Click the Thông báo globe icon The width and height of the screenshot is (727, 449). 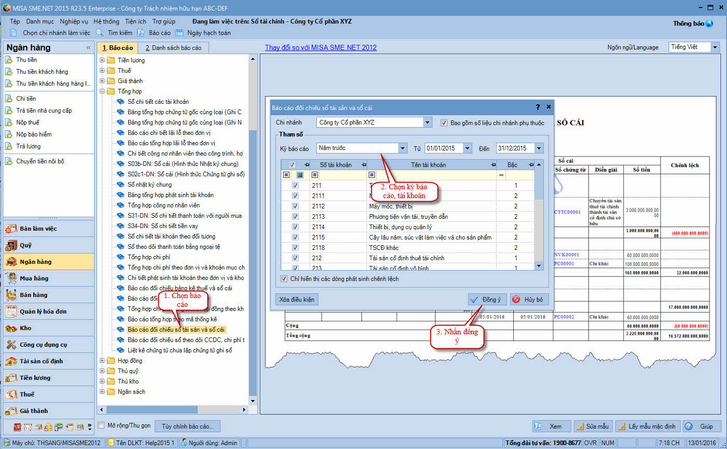(709, 24)
